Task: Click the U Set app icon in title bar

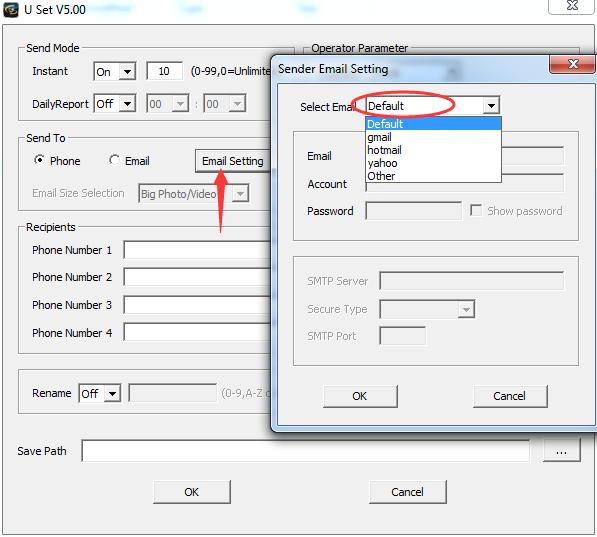Action: 11,10
